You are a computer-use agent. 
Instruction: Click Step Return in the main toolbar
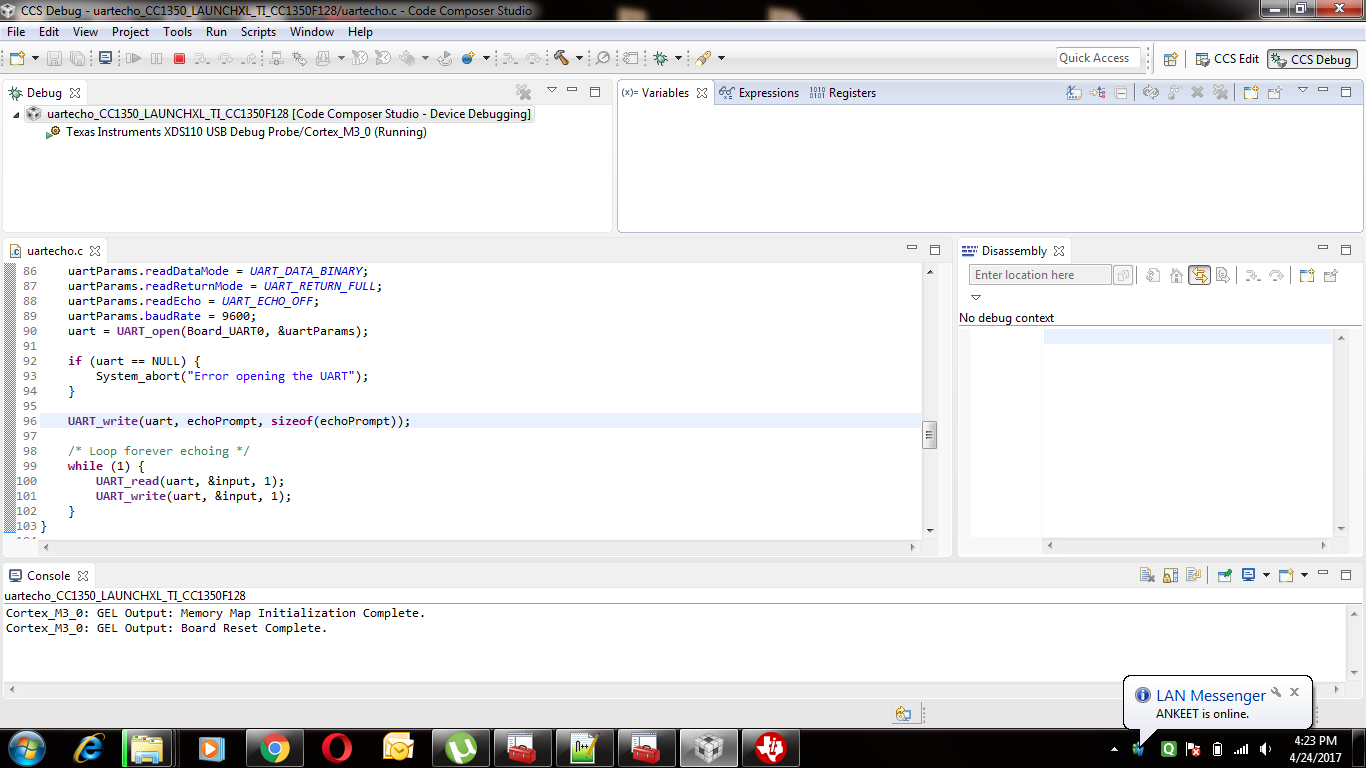coord(248,59)
